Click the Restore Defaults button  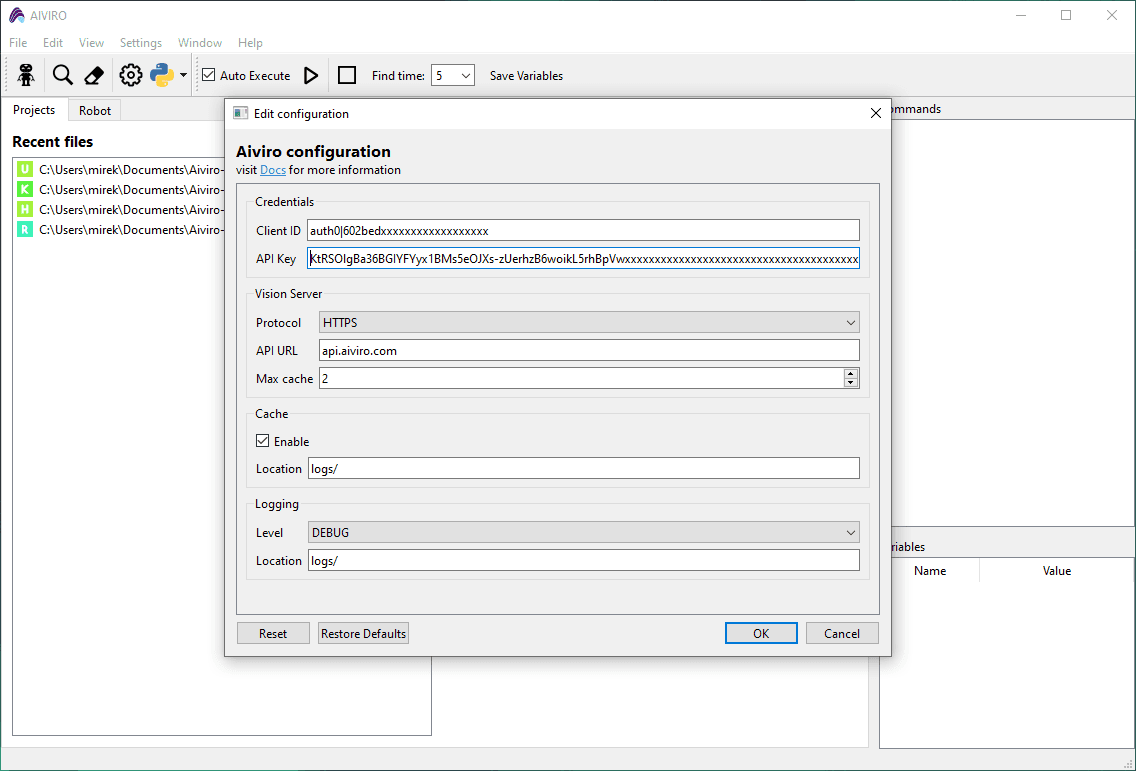tap(363, 633)
